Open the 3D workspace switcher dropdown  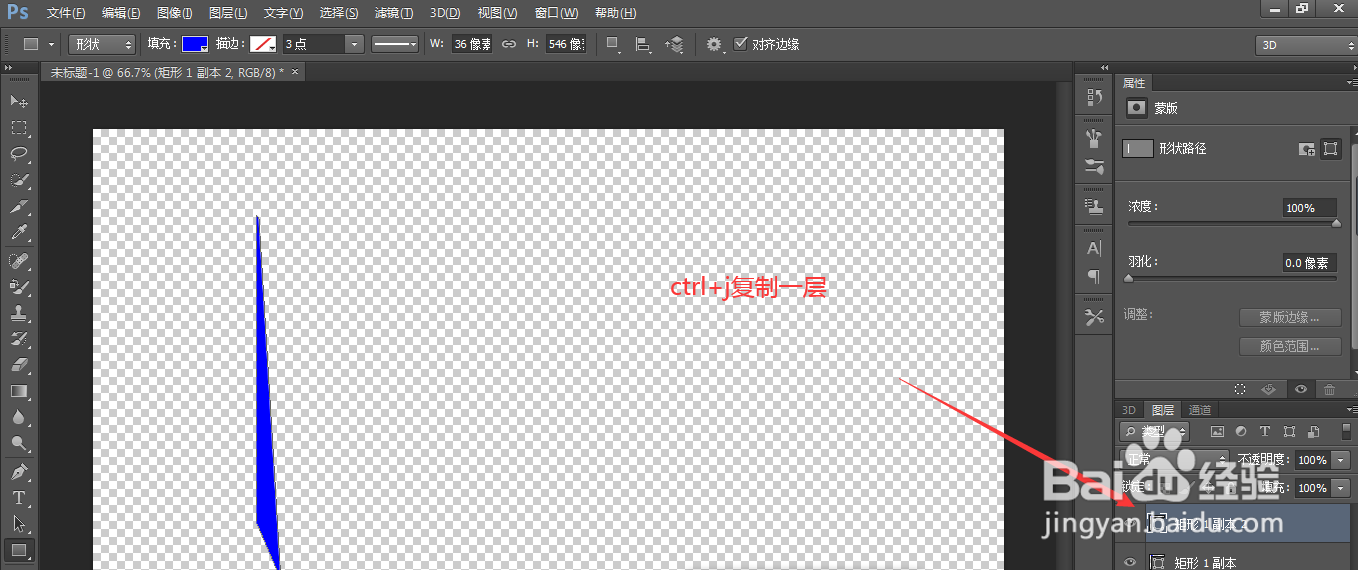(1306, 45)
